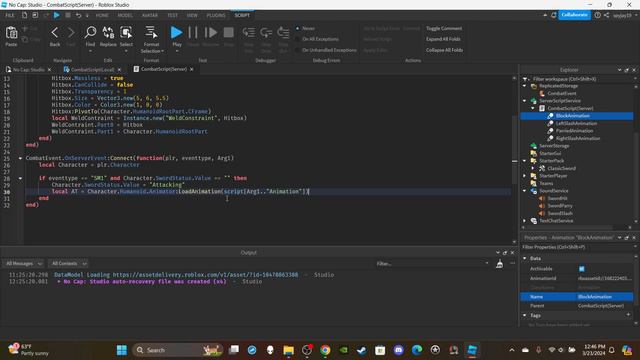Image resolution: width=640 pixels, height=360 pixels.
Task: Click the Output Filter input field
Action: (432, 264)
